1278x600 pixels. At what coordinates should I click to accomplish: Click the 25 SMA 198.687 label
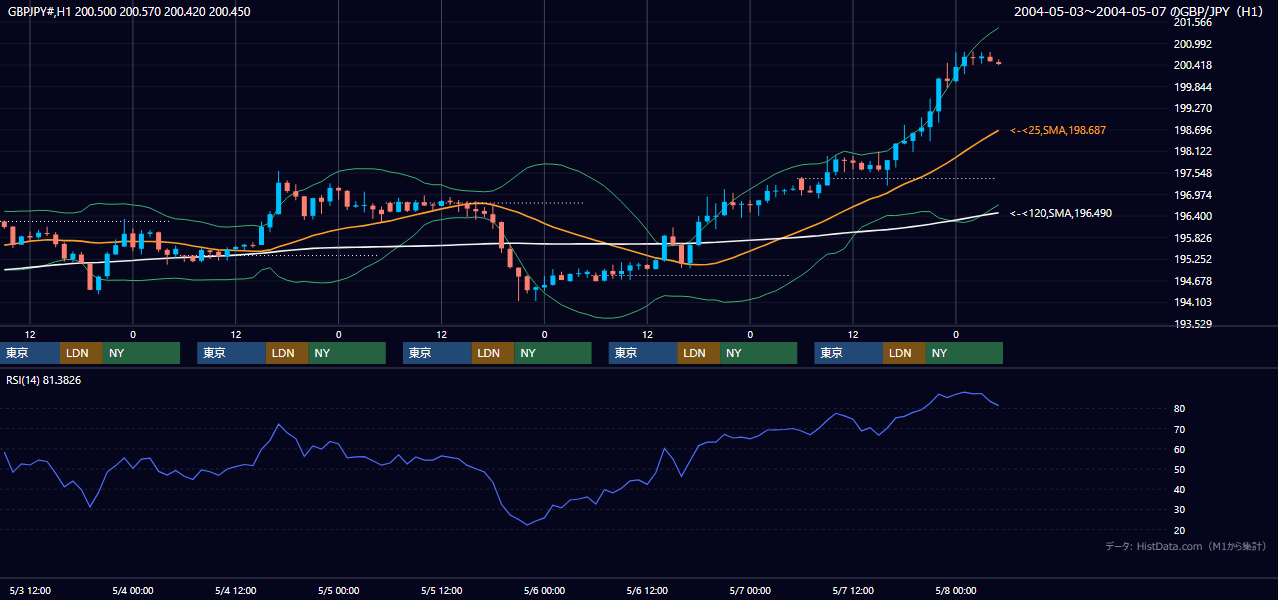coord(1058,131)
